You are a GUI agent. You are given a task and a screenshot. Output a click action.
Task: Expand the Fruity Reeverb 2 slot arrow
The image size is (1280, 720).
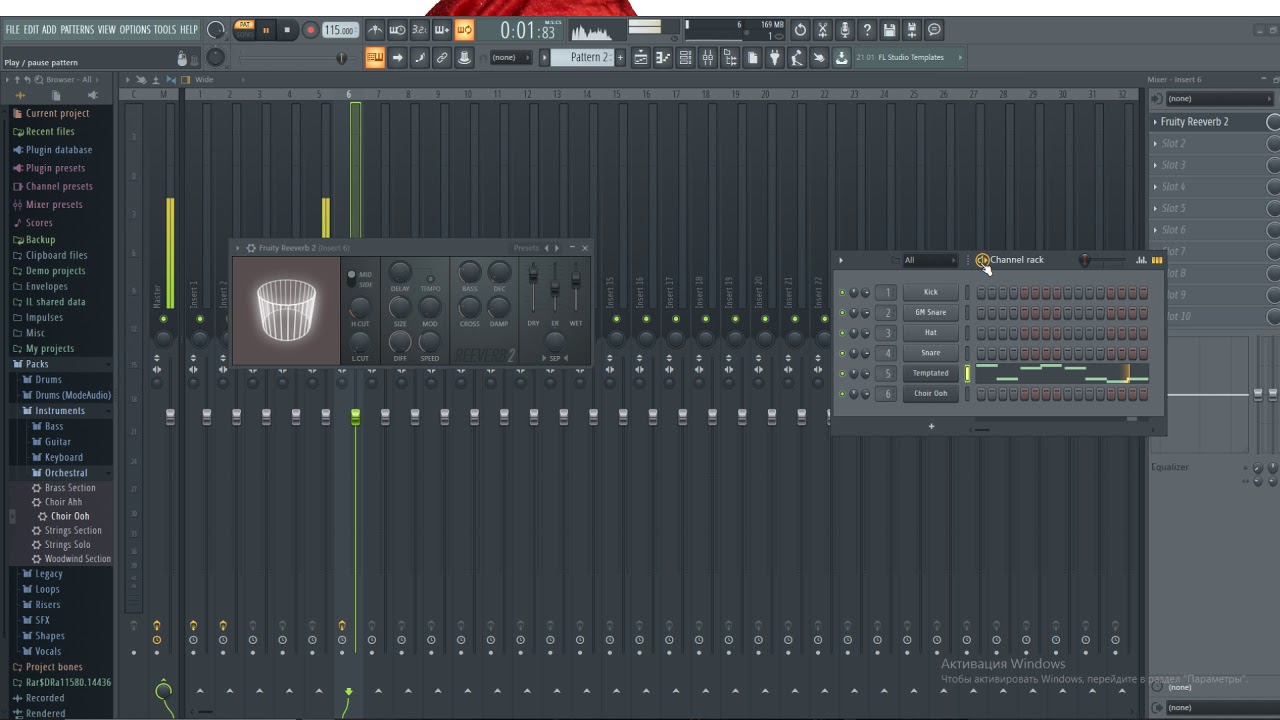click(x=1155, y=122)
